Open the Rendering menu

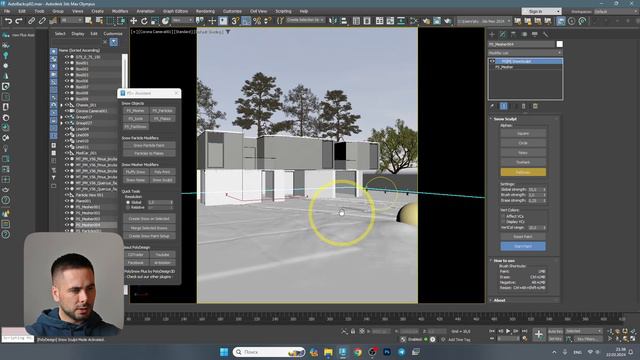pos(205,11)
